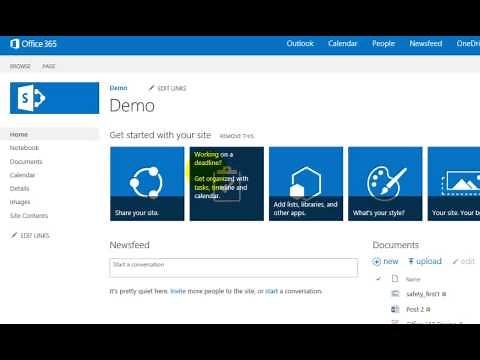The image size is (480, 360).
Task: Click the upload arrow icon in Documents
Action: point(411,261)
